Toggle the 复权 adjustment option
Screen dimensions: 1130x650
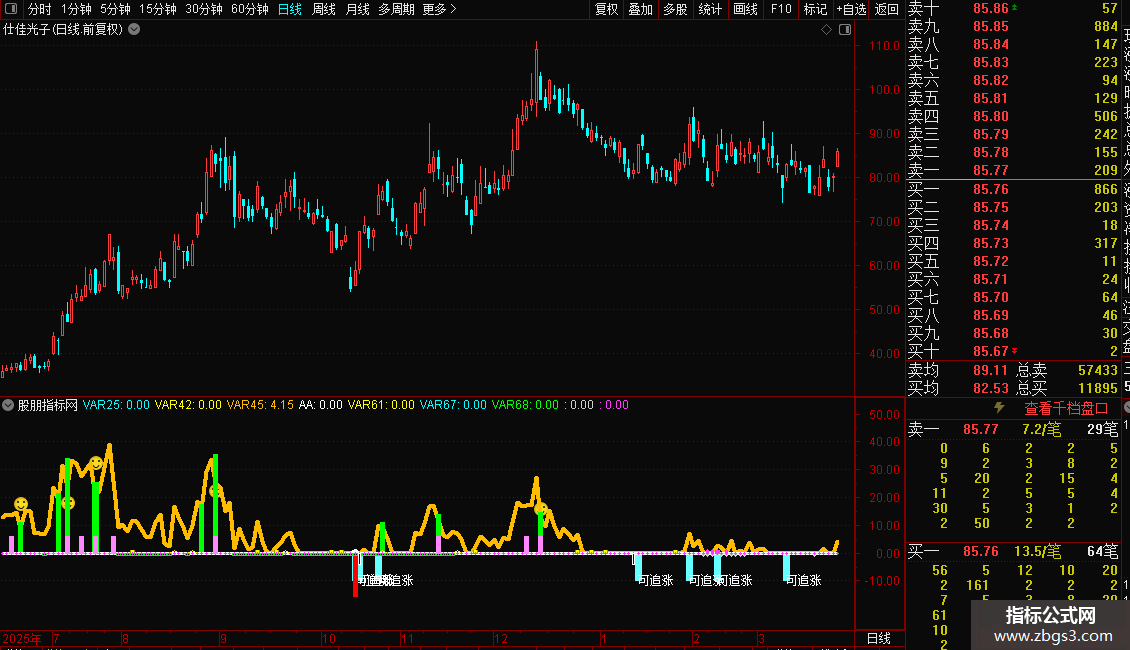pos(606,9)
